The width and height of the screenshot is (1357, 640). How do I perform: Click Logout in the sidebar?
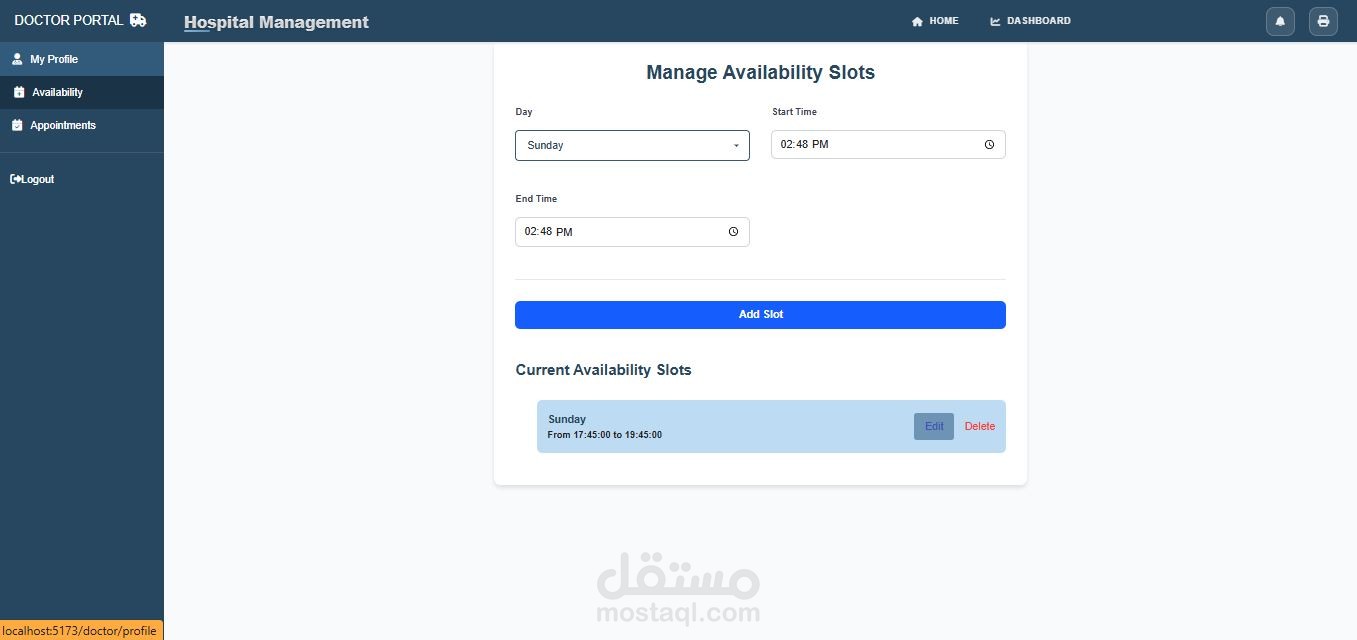click(x=32, y=179)
